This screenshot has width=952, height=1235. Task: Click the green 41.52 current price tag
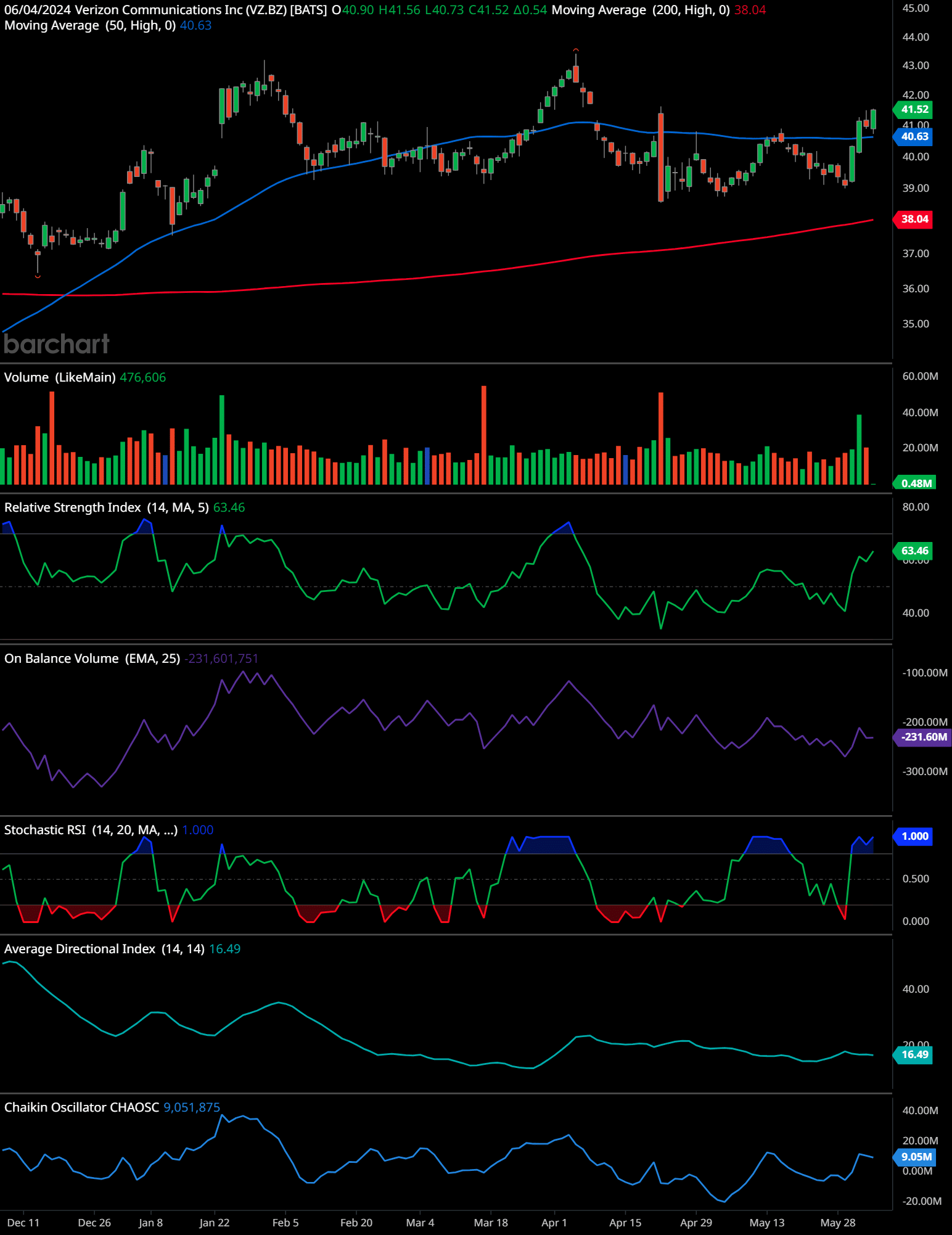click(913, 109)
